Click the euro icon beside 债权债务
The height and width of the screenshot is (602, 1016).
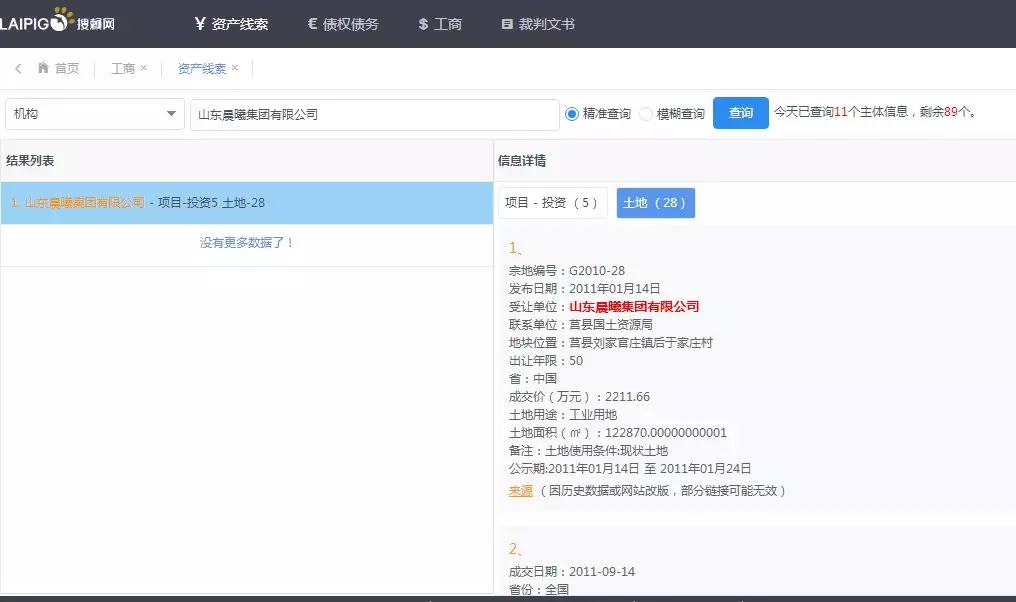312,24
